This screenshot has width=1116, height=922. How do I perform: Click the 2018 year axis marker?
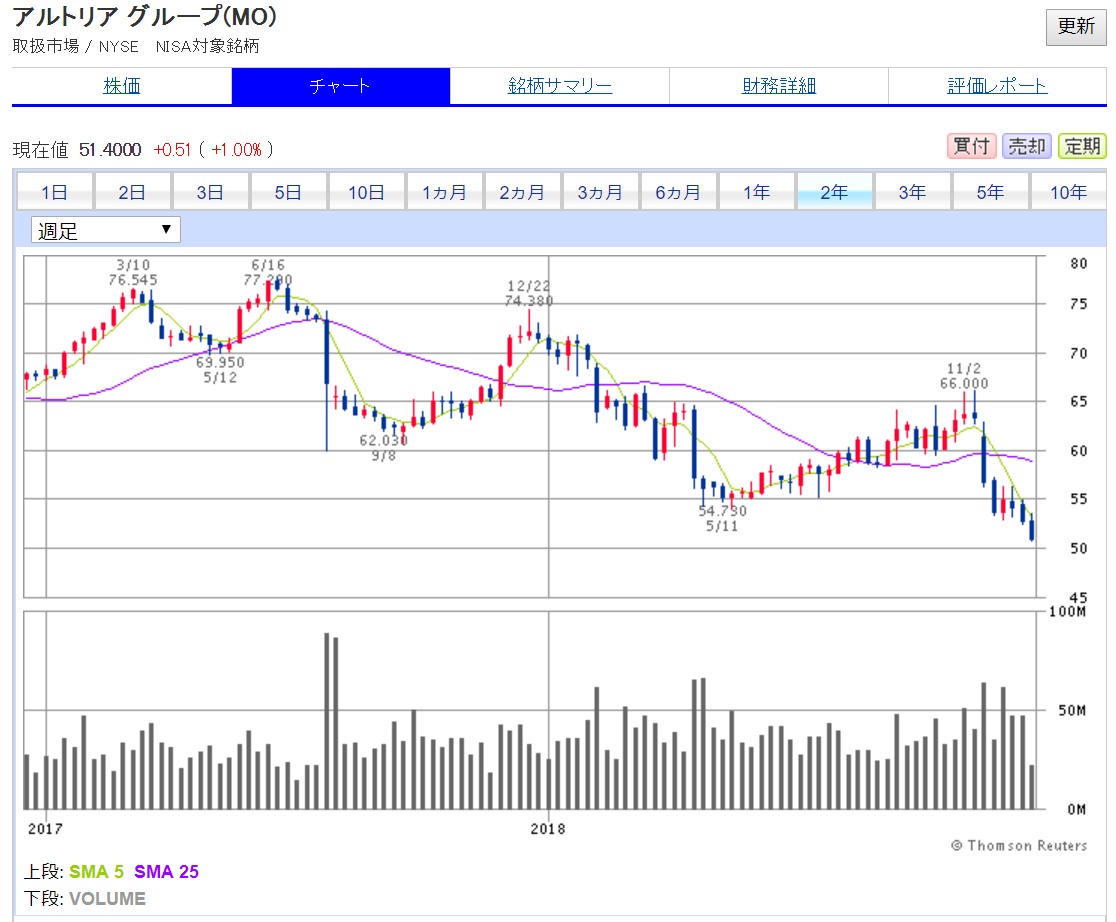[x=548, y=829]
